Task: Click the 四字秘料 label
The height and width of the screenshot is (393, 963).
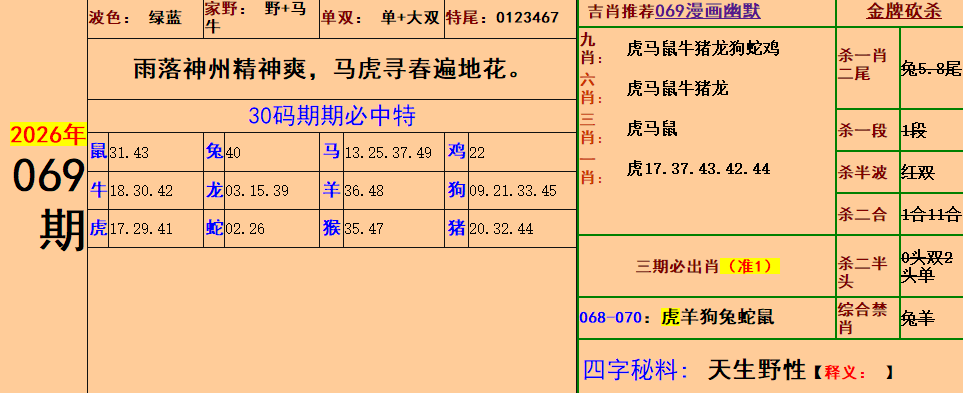Action: tap(635, 370)
